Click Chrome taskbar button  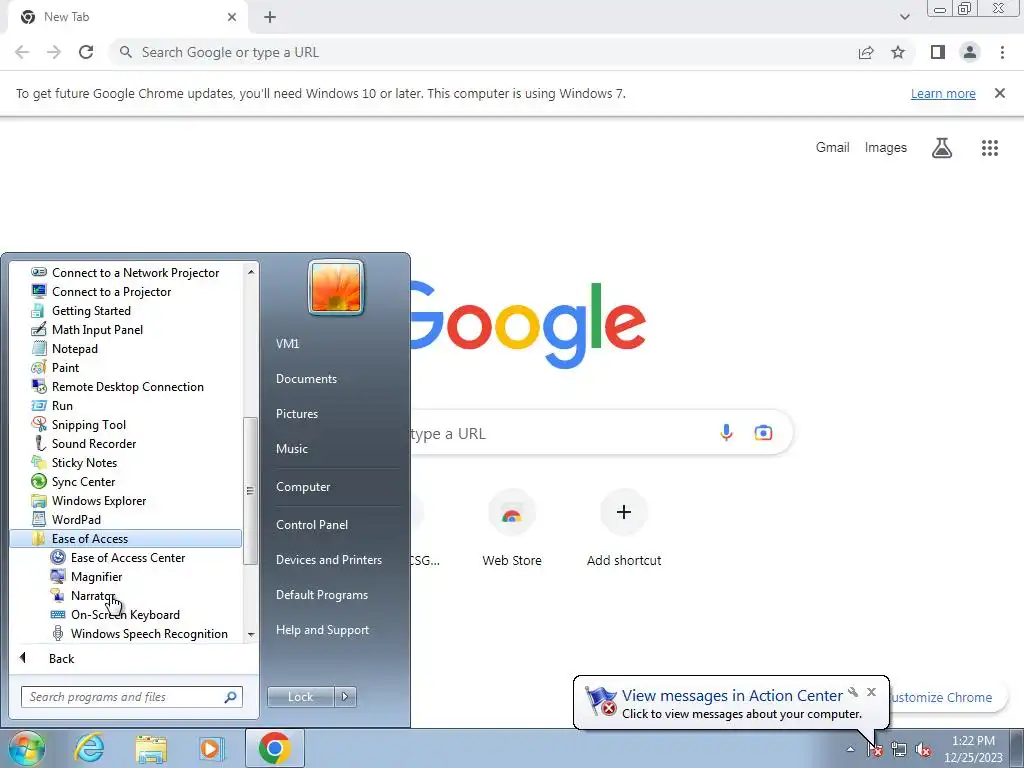(x=275, y=748)
